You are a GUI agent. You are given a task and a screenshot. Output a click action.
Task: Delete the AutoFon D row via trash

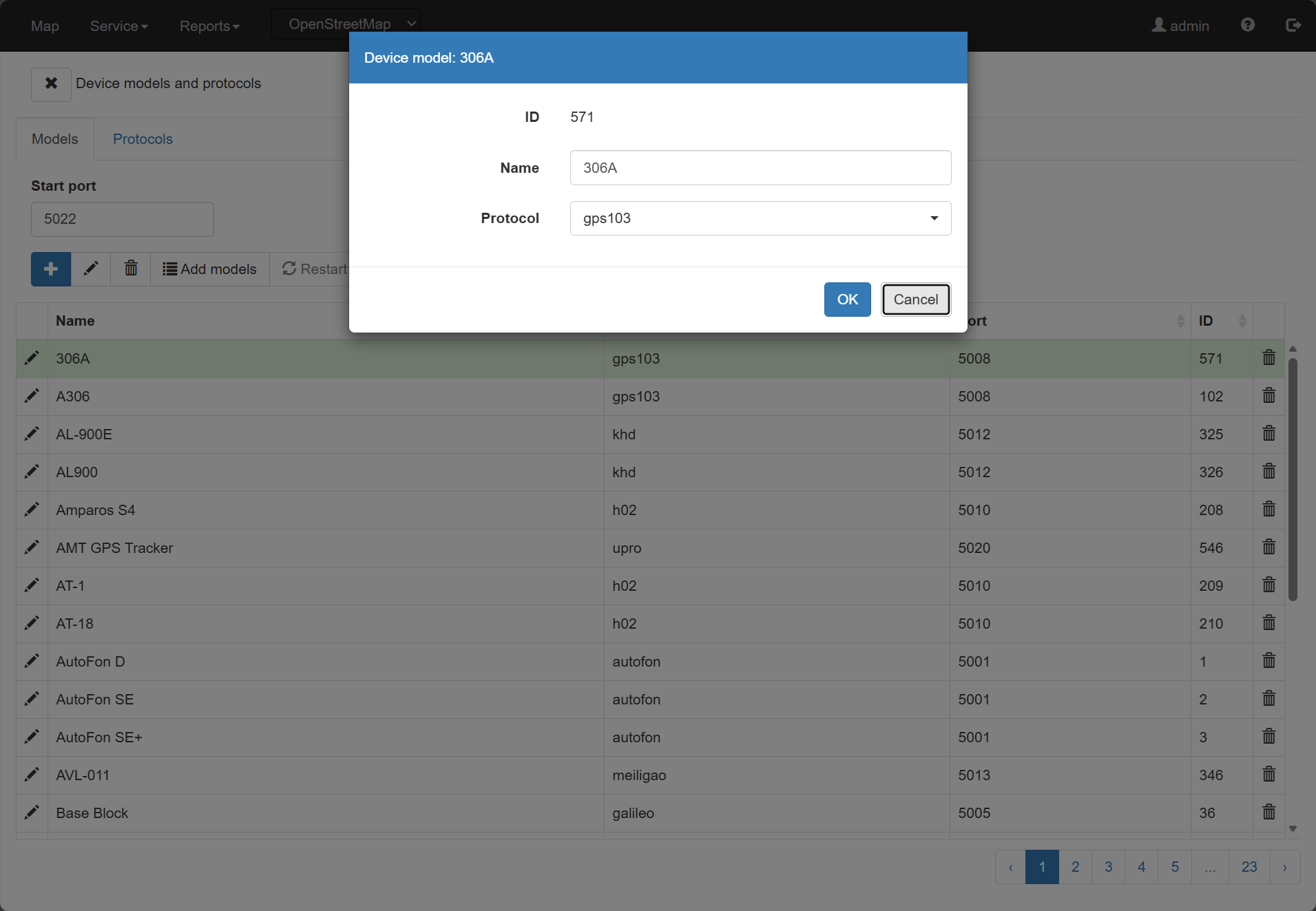[1269, 661]
